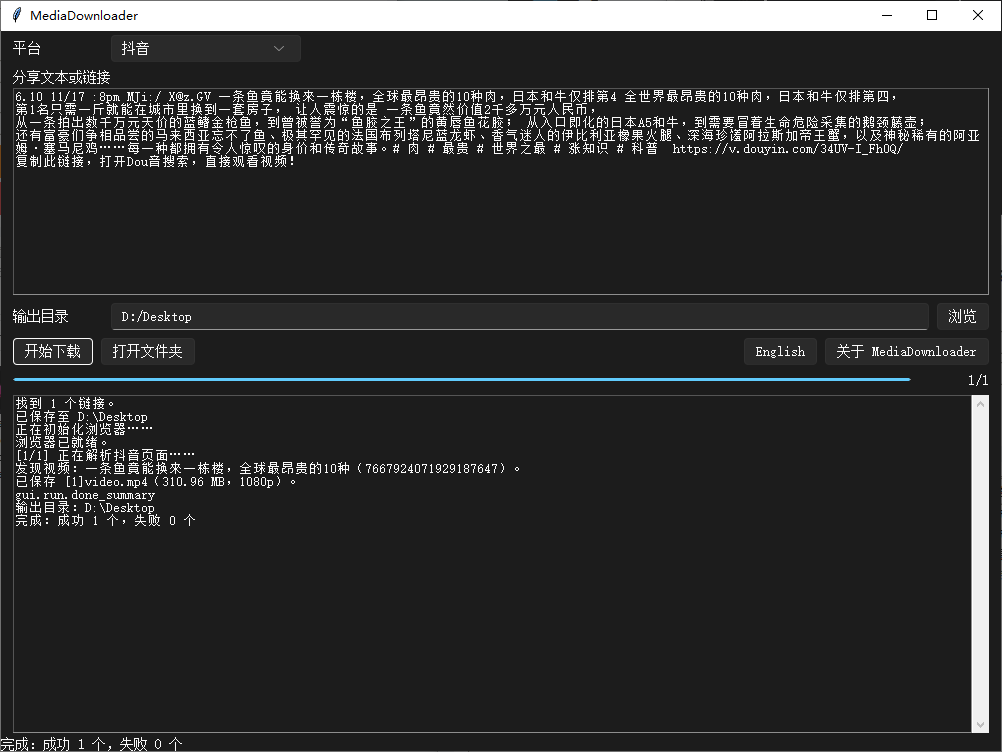Start download with 开始下载 button

(53, 351)
